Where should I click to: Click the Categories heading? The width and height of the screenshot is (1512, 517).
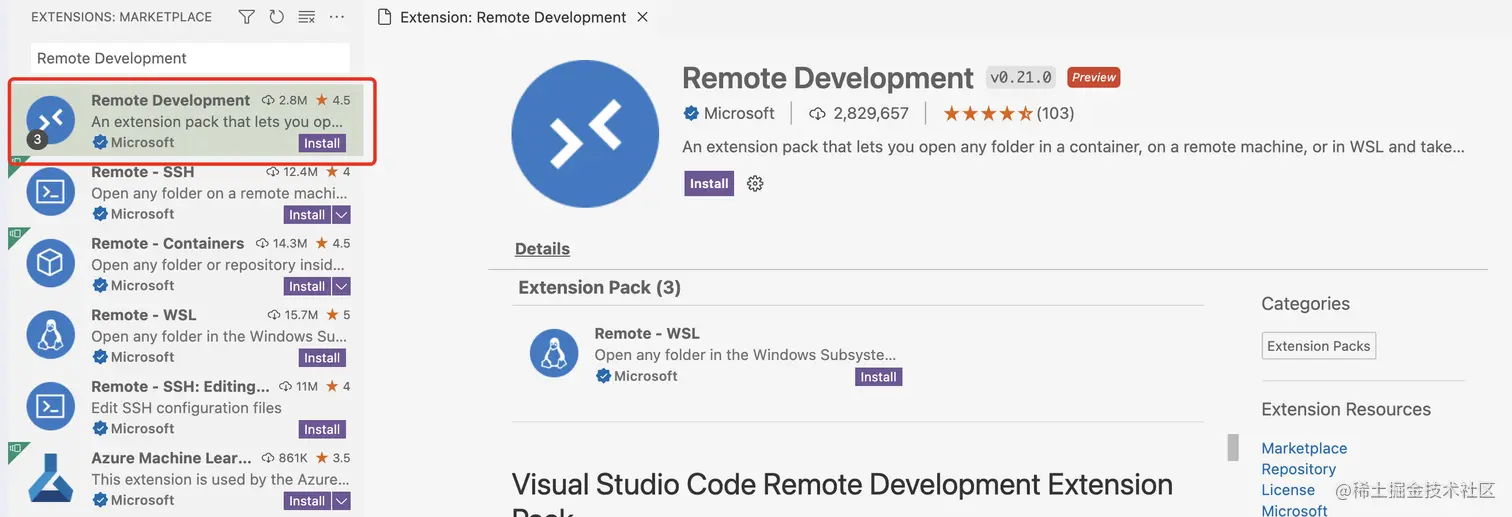point(1305,304)
